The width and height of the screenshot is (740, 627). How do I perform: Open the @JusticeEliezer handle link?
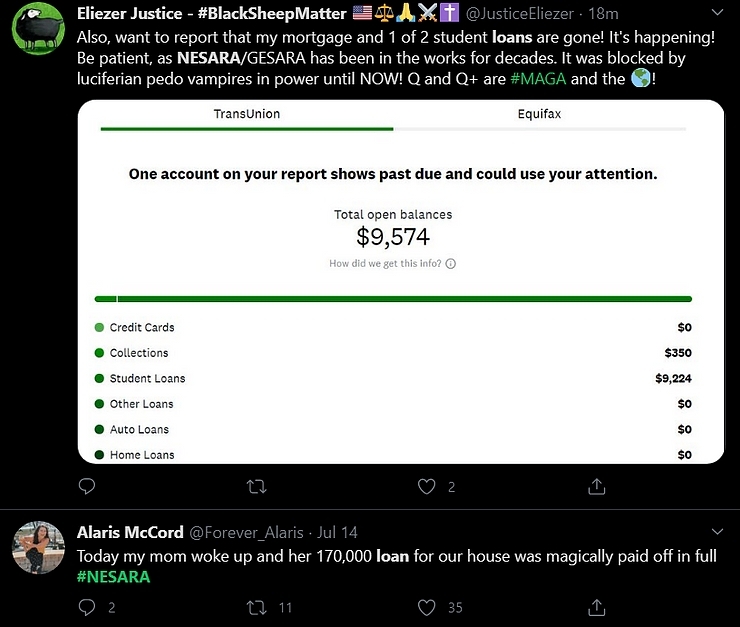(x=520, y=14)
